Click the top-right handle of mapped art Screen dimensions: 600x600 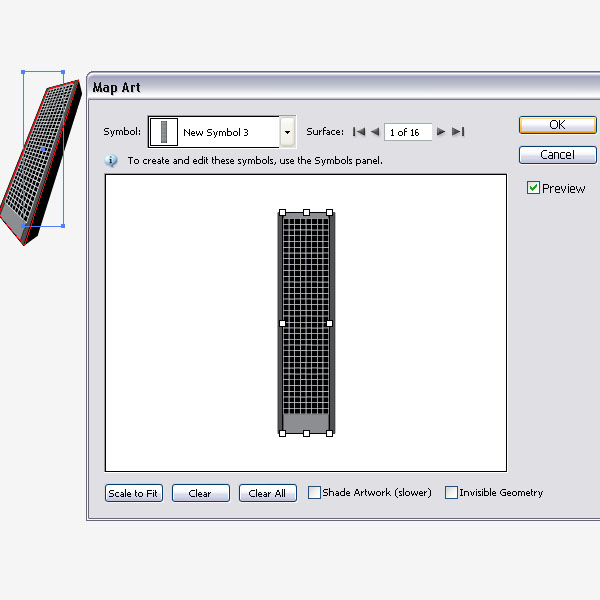click(x=329, y=212)
